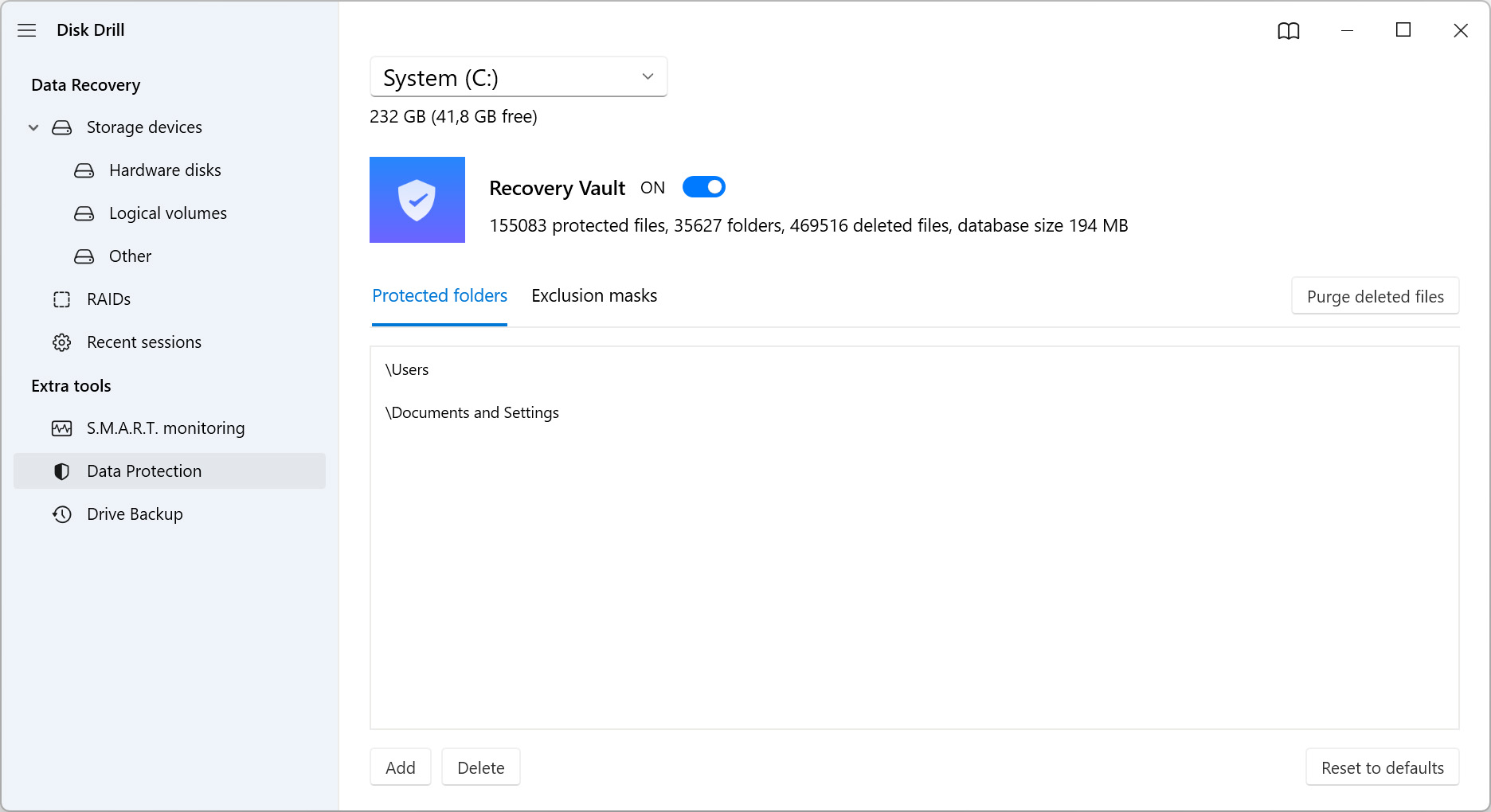
Task: Select the \Users protected folder row
Action: coord(914,369)
